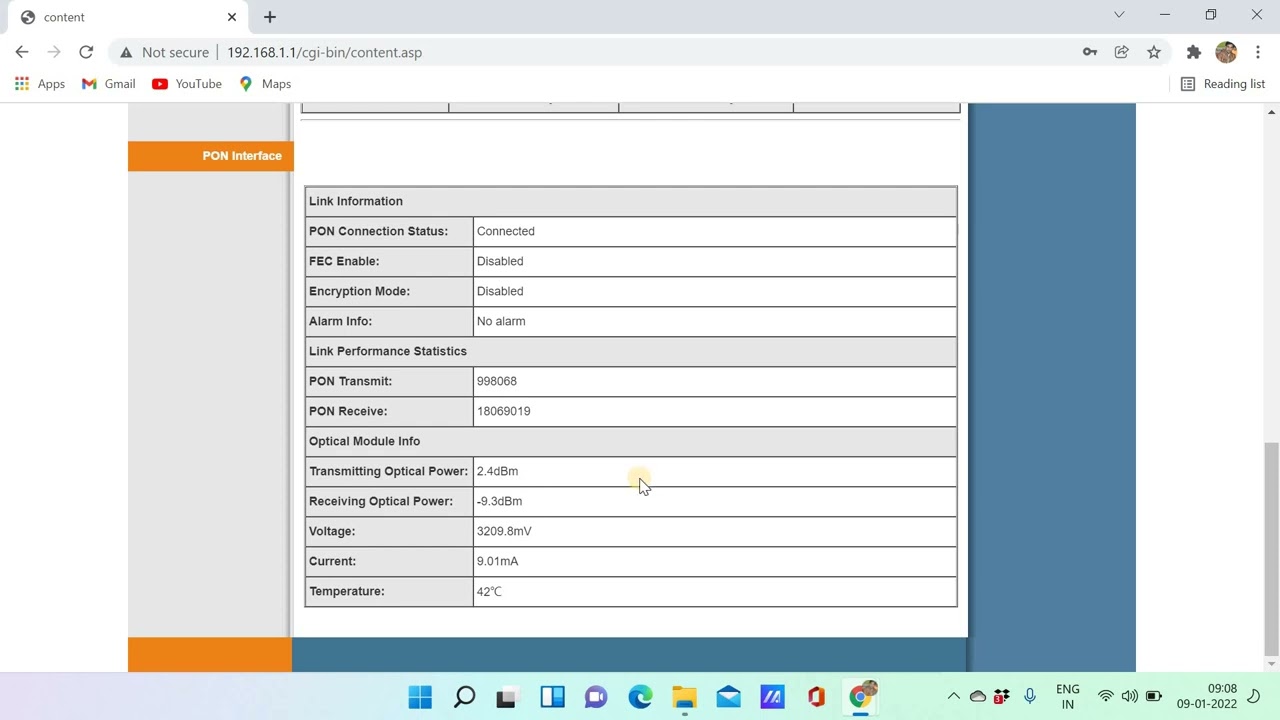1280x720 pixels.
Task: Bookmark this page with star
Action: point(1154,52)
